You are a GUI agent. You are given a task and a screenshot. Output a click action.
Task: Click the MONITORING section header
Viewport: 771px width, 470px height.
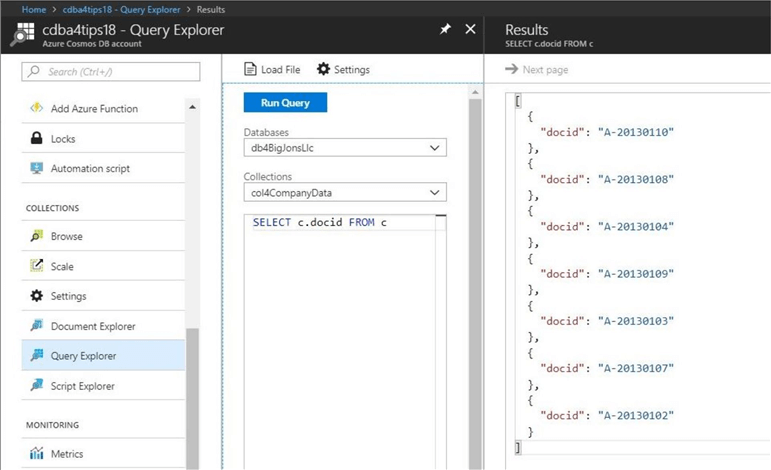[52, 425]
